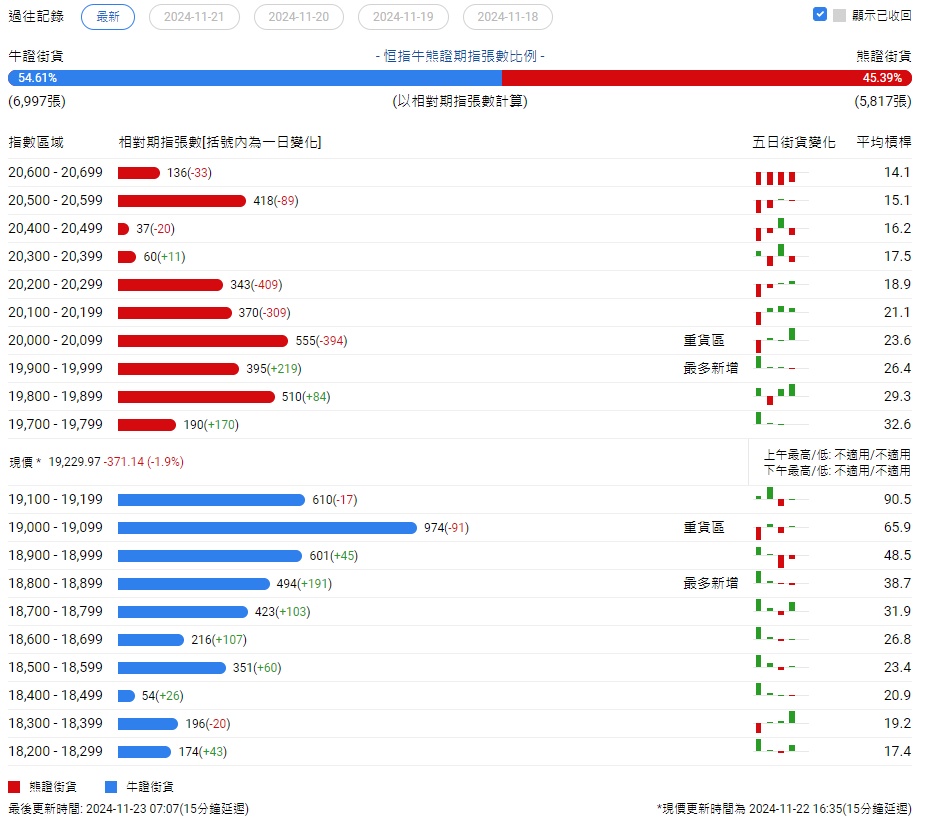
Task: Show the 2024-11-18 history record
Action: click(507, 17)
